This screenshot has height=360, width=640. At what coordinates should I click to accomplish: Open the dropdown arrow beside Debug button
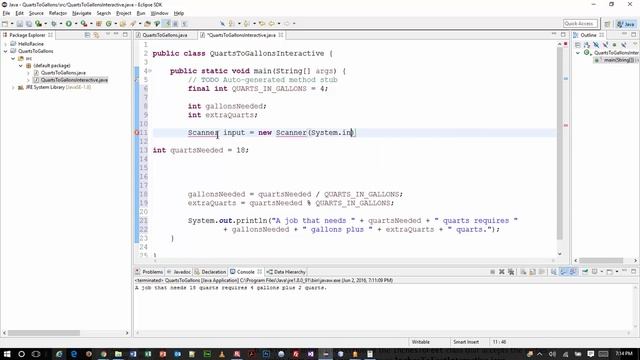(60, 24)
